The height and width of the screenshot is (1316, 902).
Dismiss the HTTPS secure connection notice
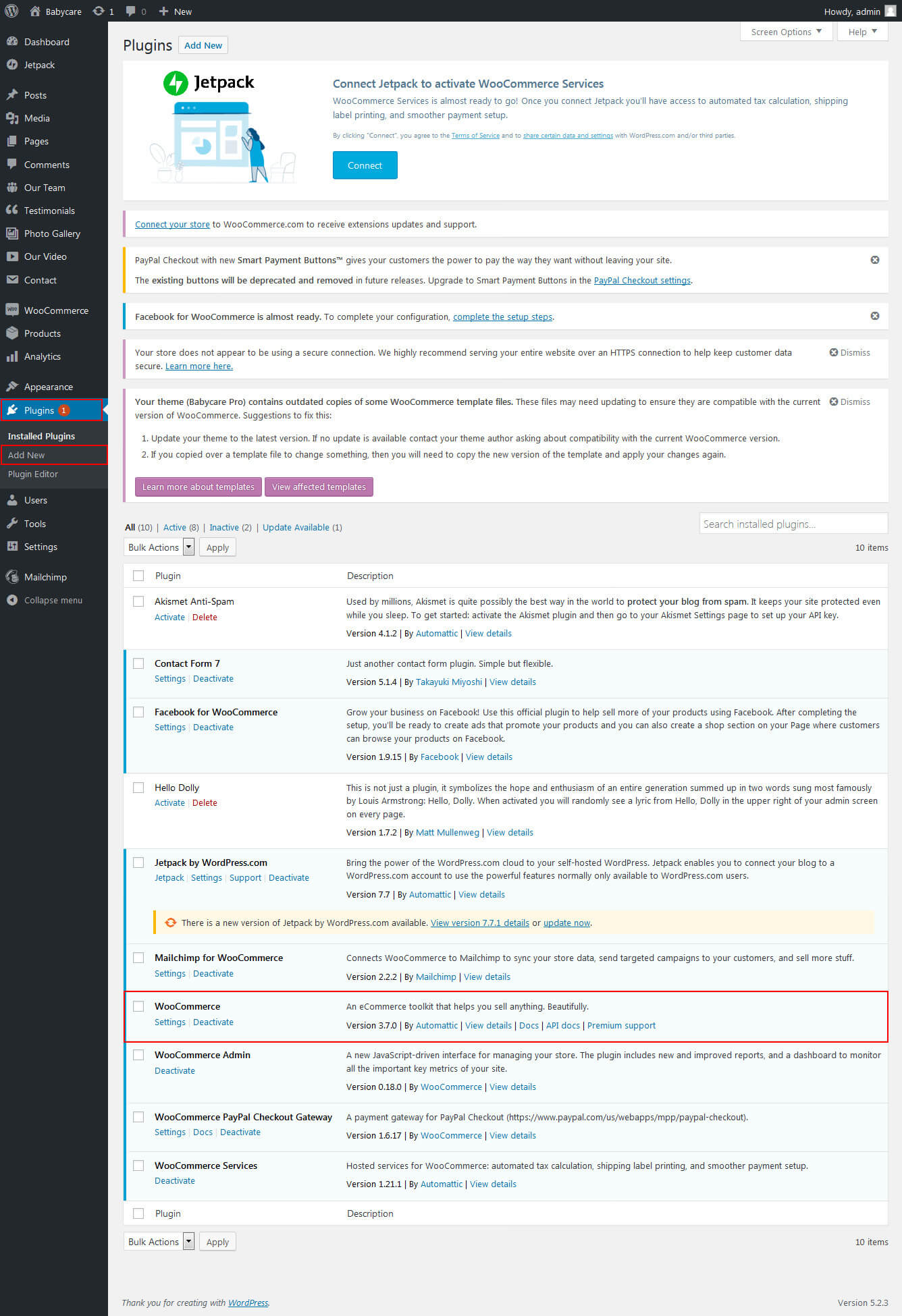coord(849,352)
